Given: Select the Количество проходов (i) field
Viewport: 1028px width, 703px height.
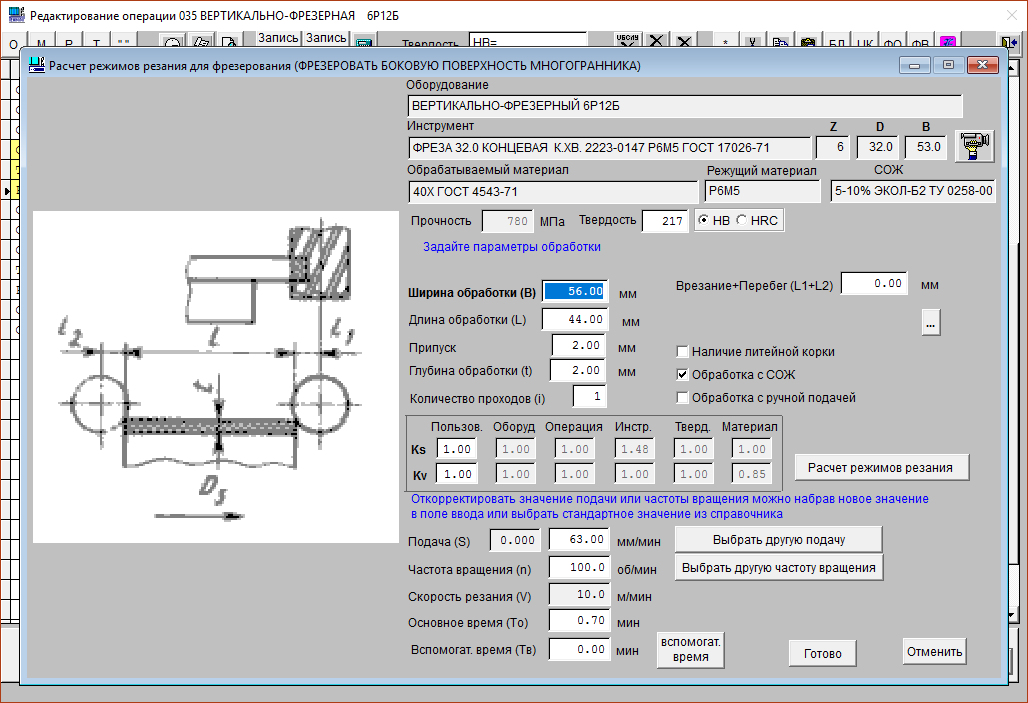Looking at the screenshot, I should tap(589, 397).
